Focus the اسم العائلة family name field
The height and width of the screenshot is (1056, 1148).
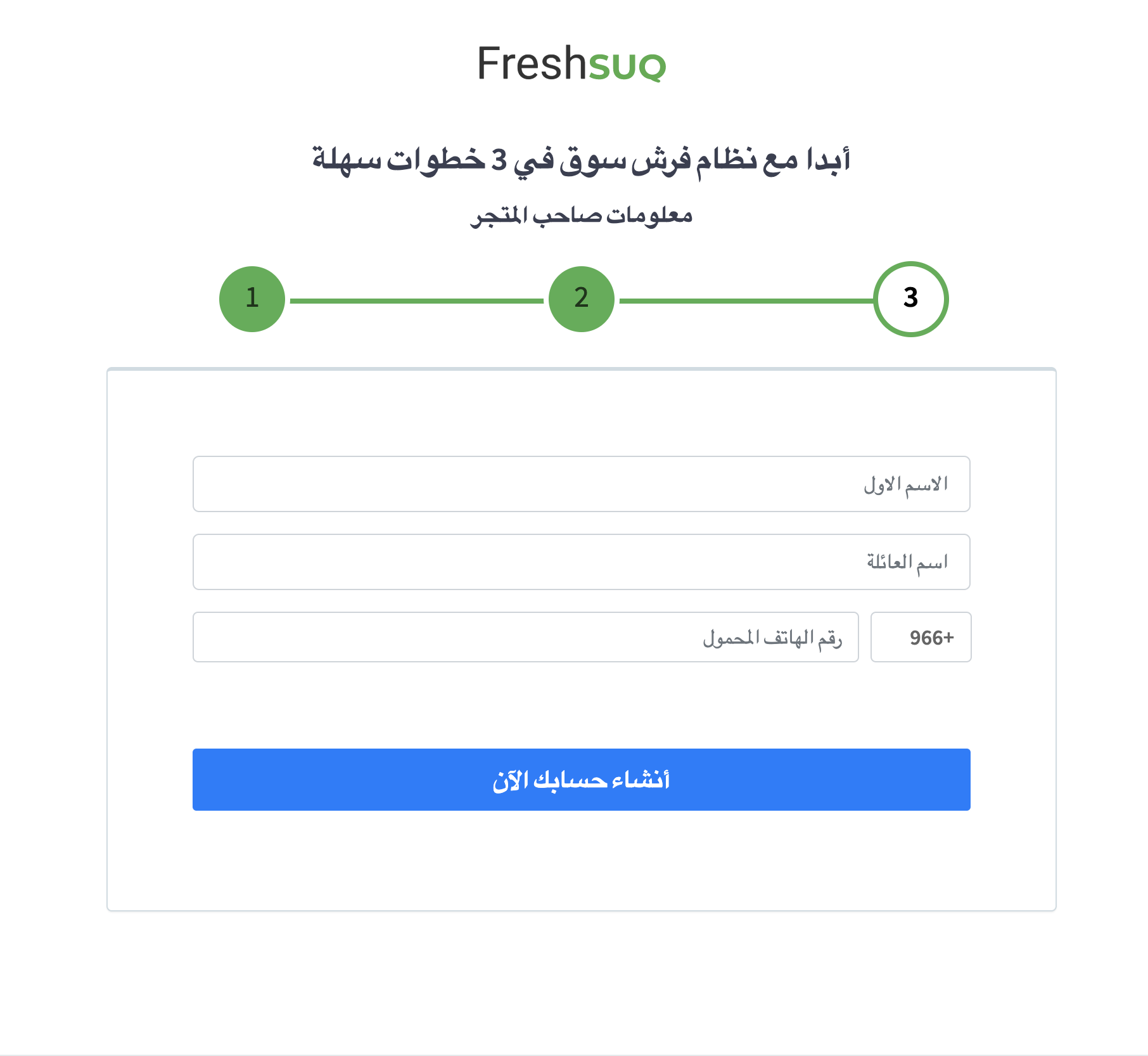(x=582, y=562)
